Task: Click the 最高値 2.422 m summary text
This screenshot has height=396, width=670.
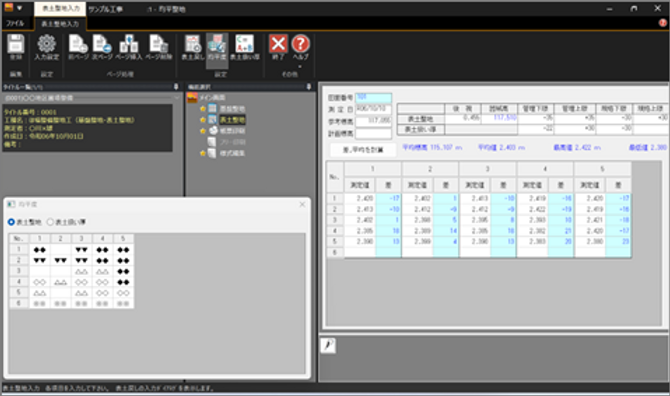Action: coord(577,147)
